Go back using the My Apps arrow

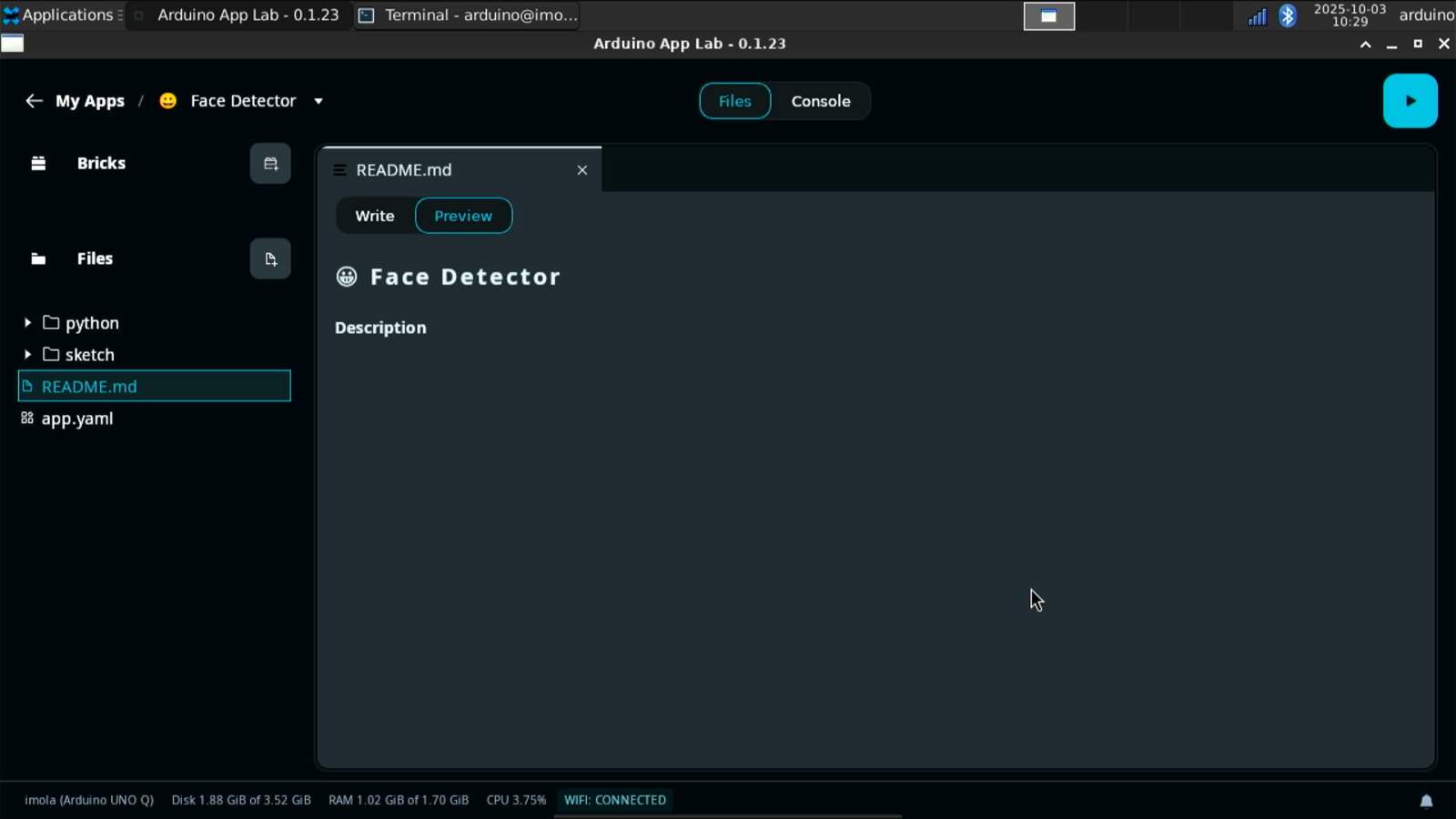[x=34, y=101]
